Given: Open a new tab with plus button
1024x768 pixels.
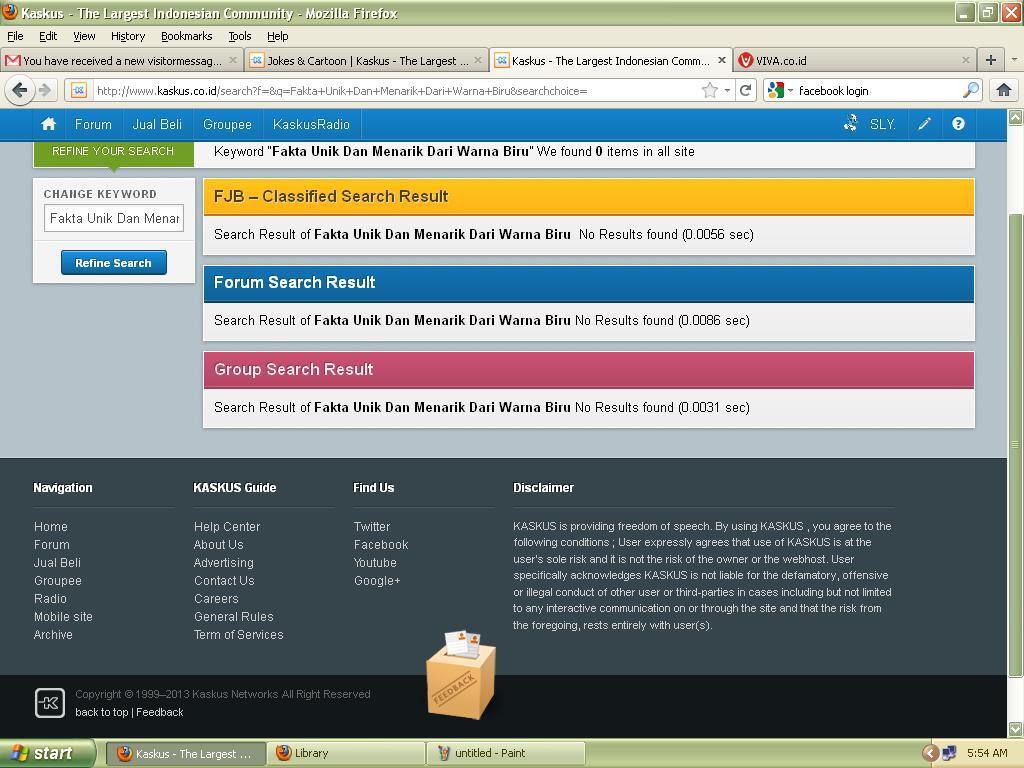Looking at the screenshot, I should point(991,60).
